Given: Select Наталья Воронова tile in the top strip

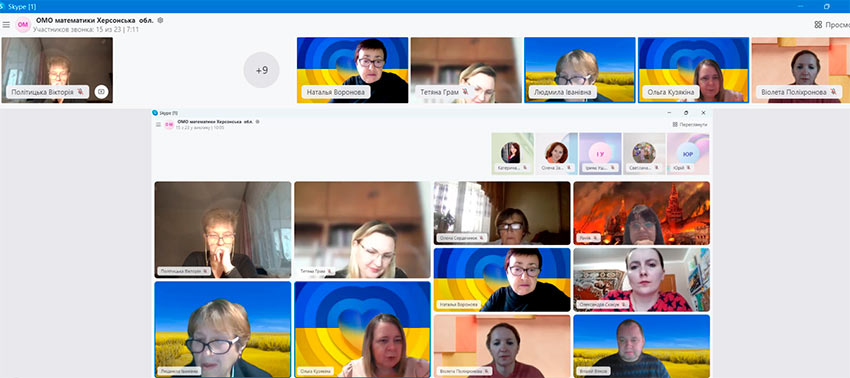Looking at the screenshot, I should [x=352, y=70].
